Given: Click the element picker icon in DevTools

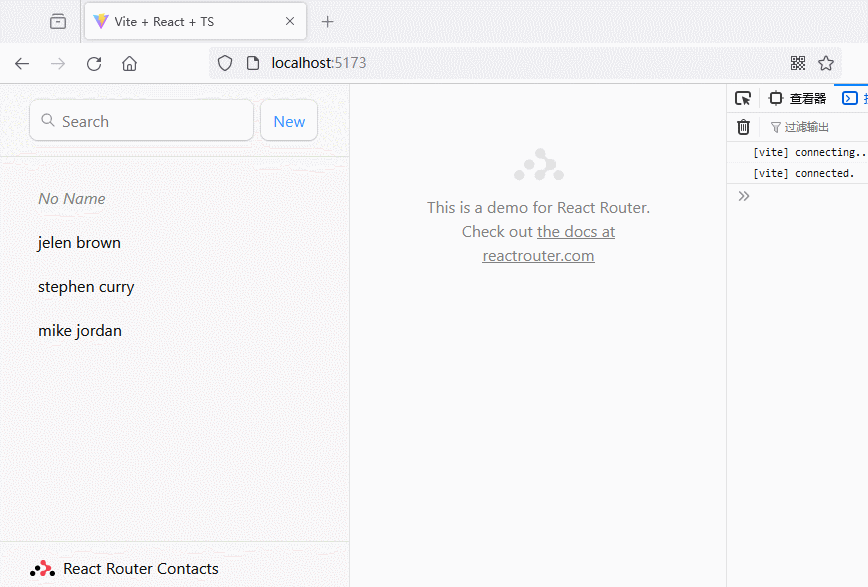Looking at the screenshot, I should pyautogui.click(x=743, y=98).
